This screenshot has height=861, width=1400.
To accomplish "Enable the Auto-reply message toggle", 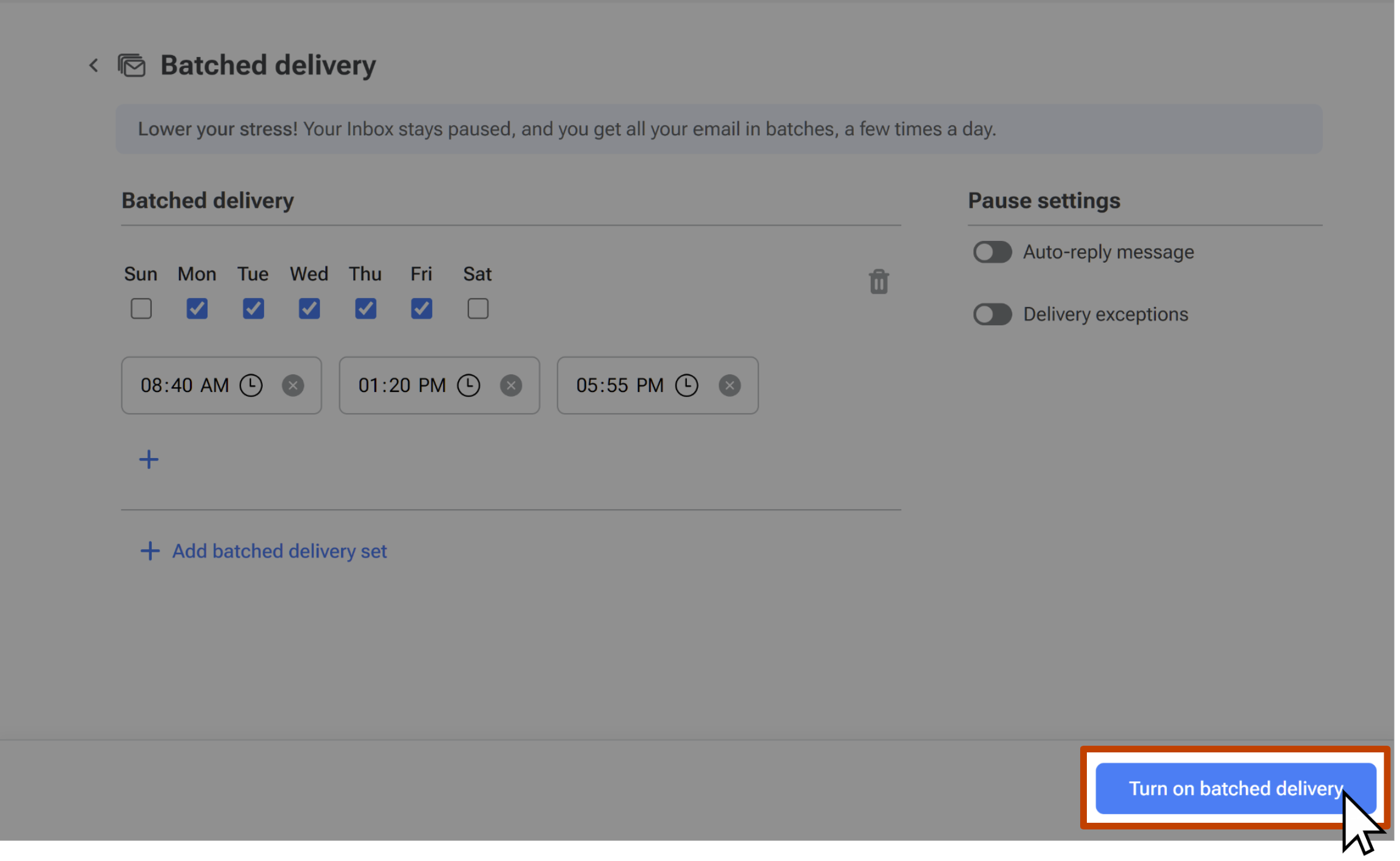I will pyautogui.click(x=992, y=252).
